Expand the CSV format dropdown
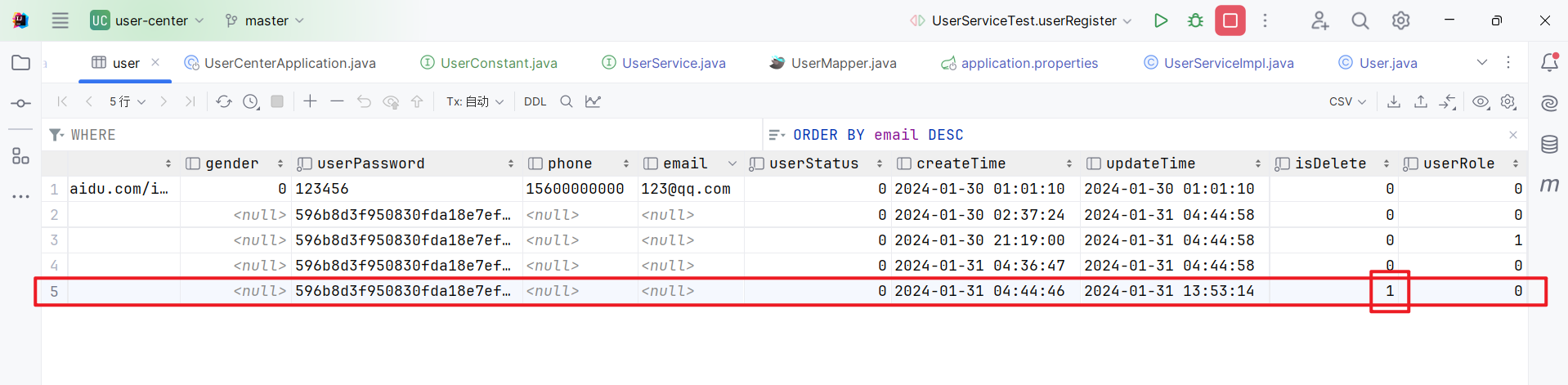The image size is (1568, 385). pos(1347,101)
